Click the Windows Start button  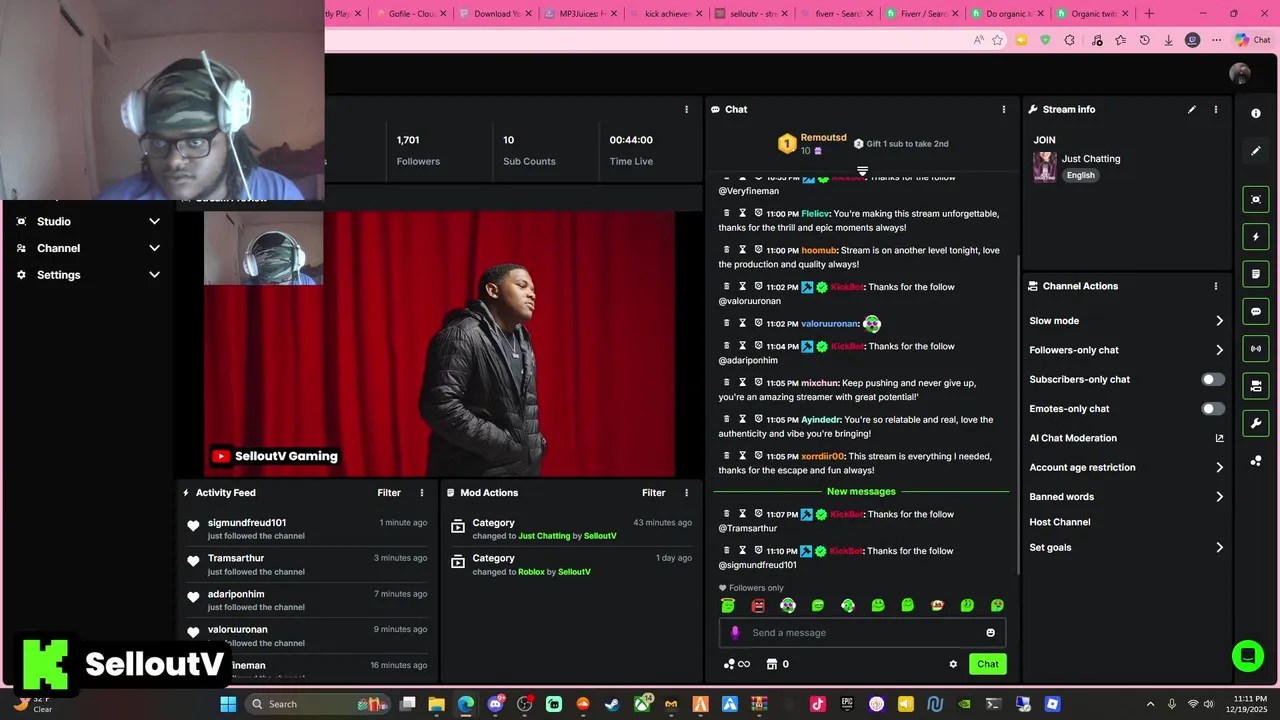click(228, 704)
